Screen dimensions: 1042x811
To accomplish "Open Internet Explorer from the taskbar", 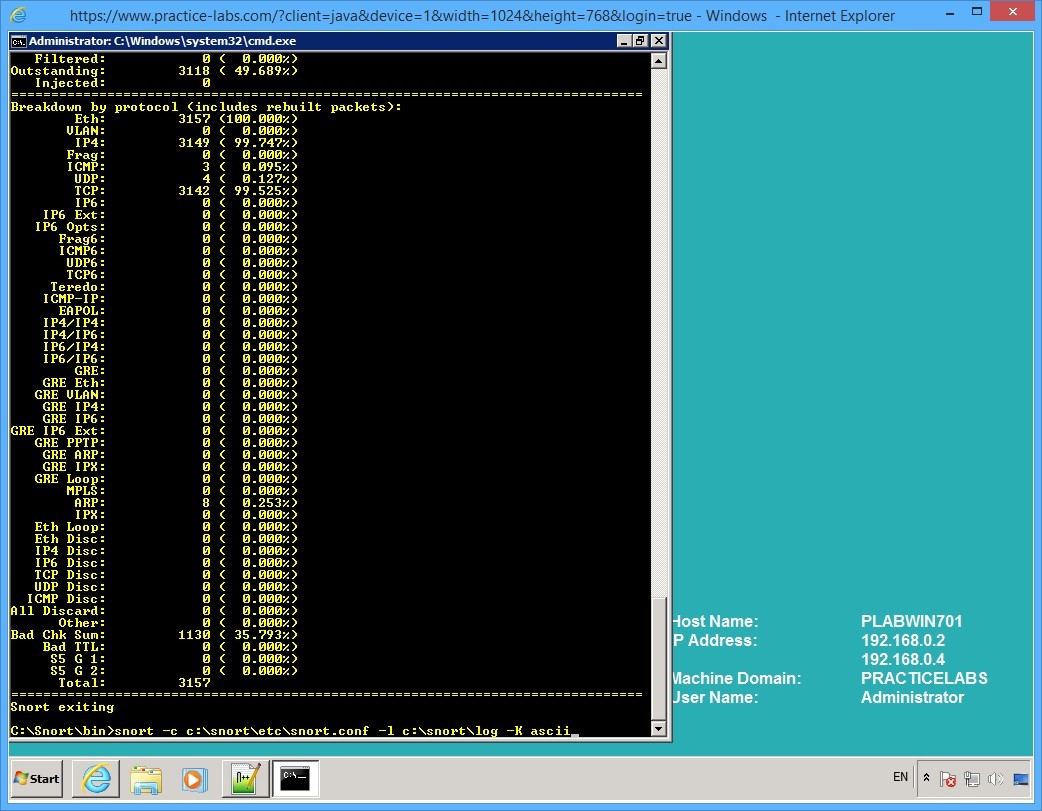I will click(95, 778).
